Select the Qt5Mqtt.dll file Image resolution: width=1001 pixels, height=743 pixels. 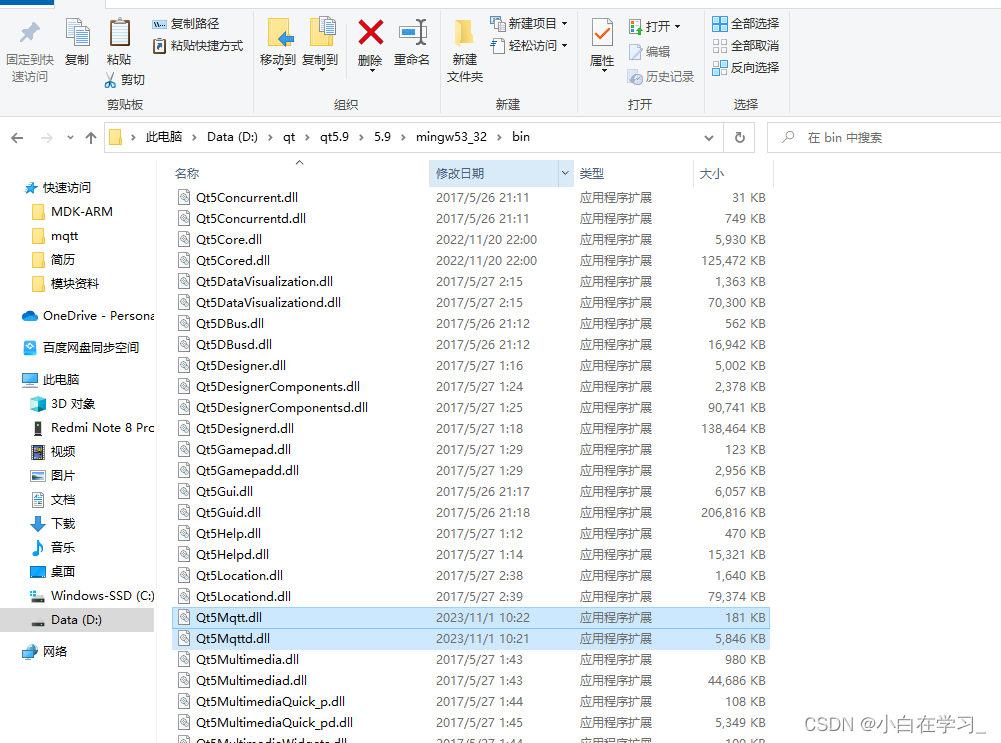[x=470, y=618]
